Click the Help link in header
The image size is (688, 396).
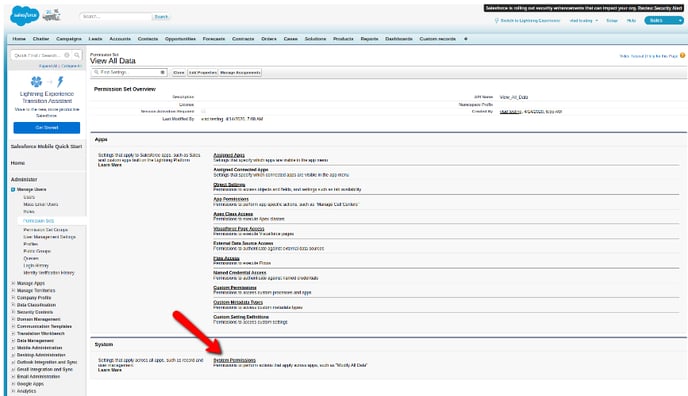631,21
